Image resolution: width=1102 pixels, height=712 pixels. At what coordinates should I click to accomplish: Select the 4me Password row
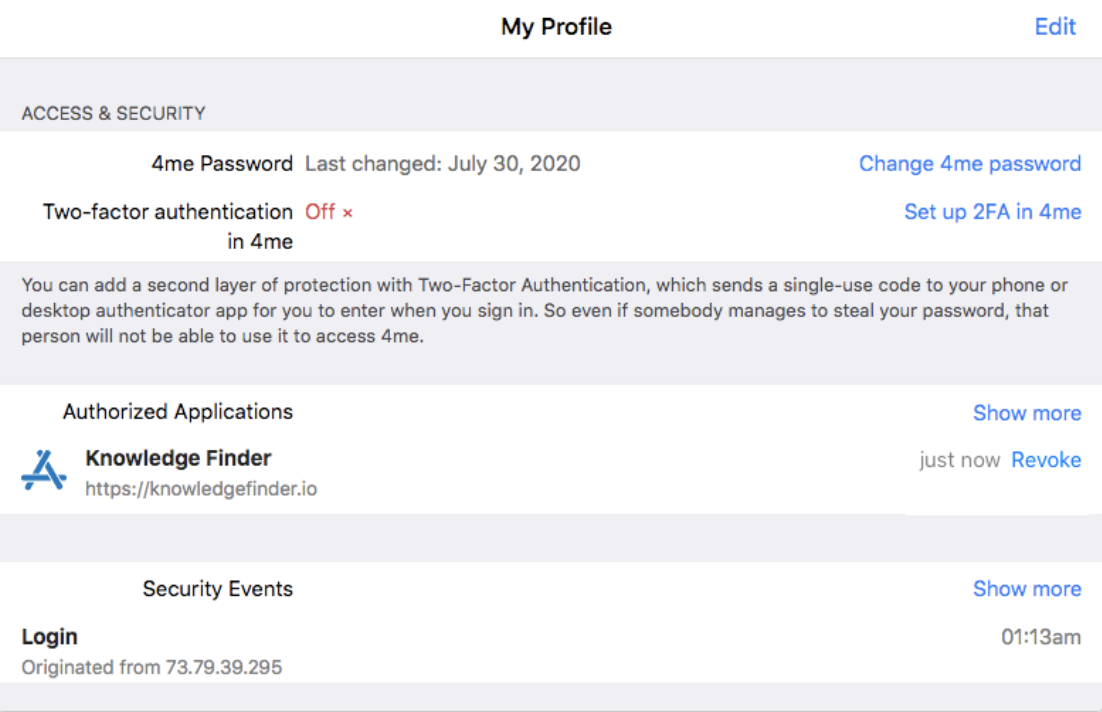(x=222, y=163)
